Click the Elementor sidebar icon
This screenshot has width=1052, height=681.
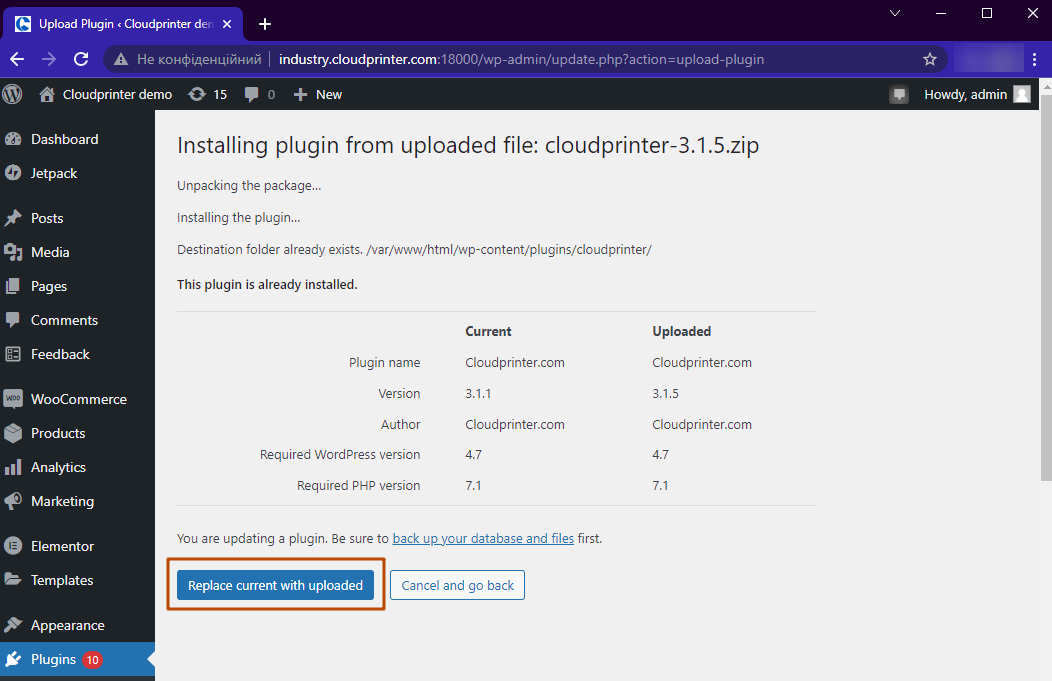(13, 546)
